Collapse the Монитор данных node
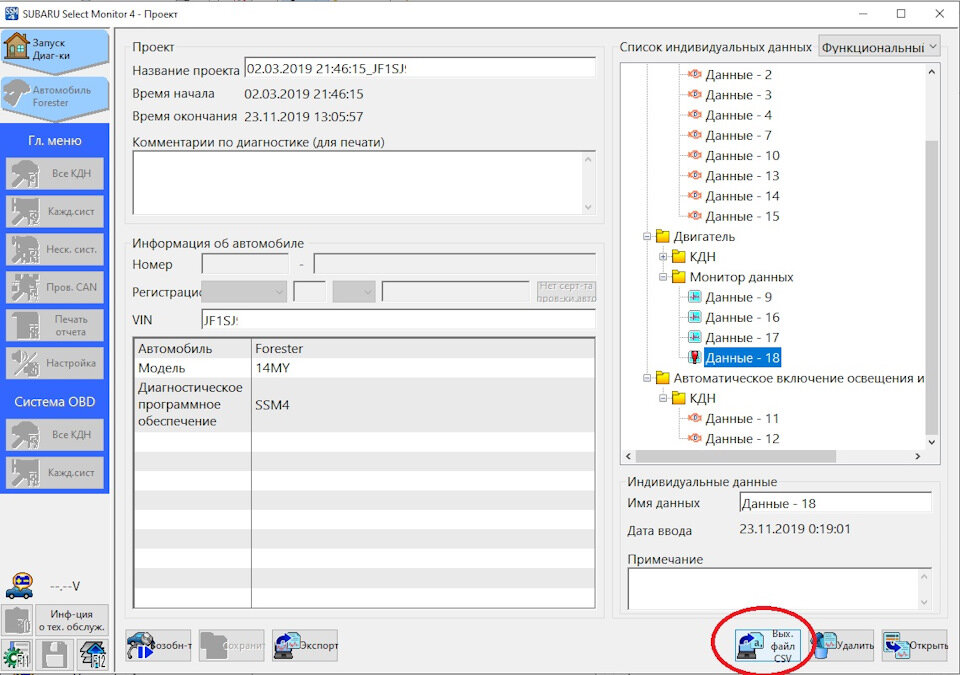This screenshot has height=675, width=960. pos(662,277)
